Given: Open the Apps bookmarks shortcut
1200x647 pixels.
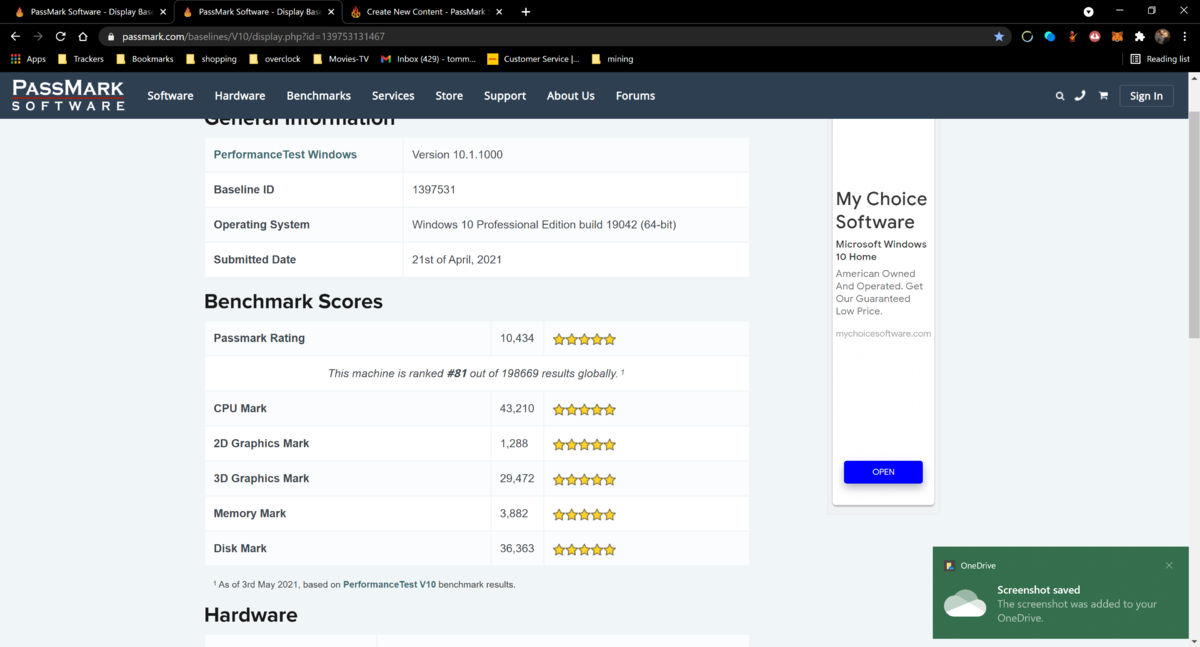Looking at the screenshot, I should point(28,59).
